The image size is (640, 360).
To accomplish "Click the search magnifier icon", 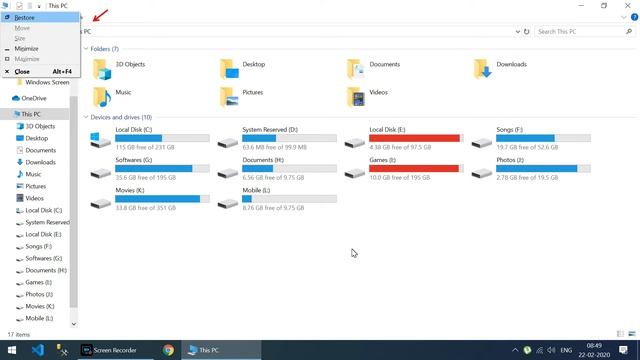I will pos(629,31).
